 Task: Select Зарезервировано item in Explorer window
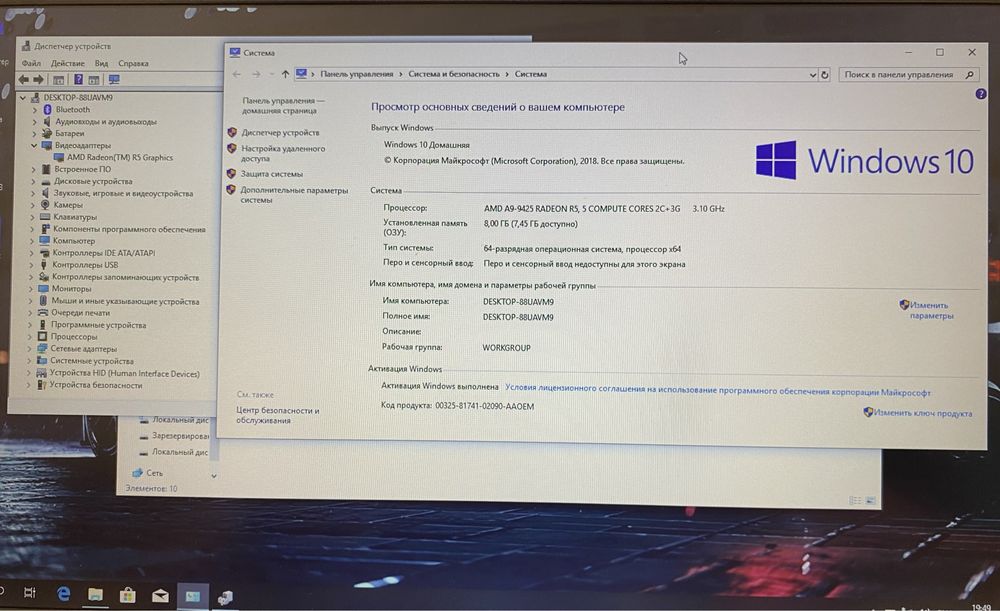(180, 436)
